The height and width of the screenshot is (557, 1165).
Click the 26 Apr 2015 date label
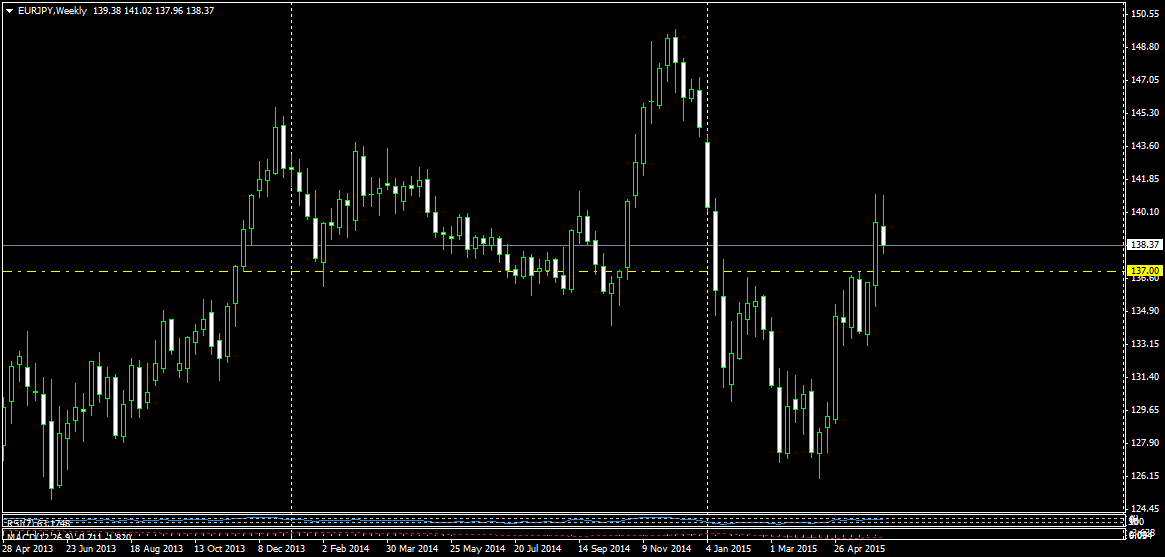(x=859, y=549)
